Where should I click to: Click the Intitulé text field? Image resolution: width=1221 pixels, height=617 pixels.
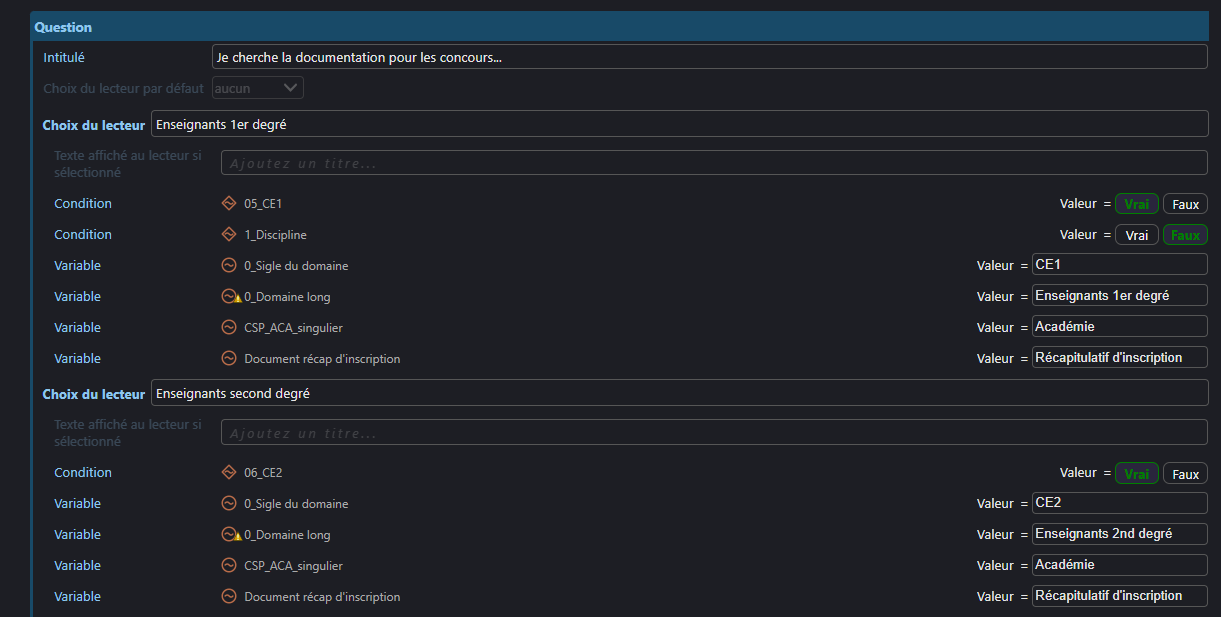[x=709, y=57]
